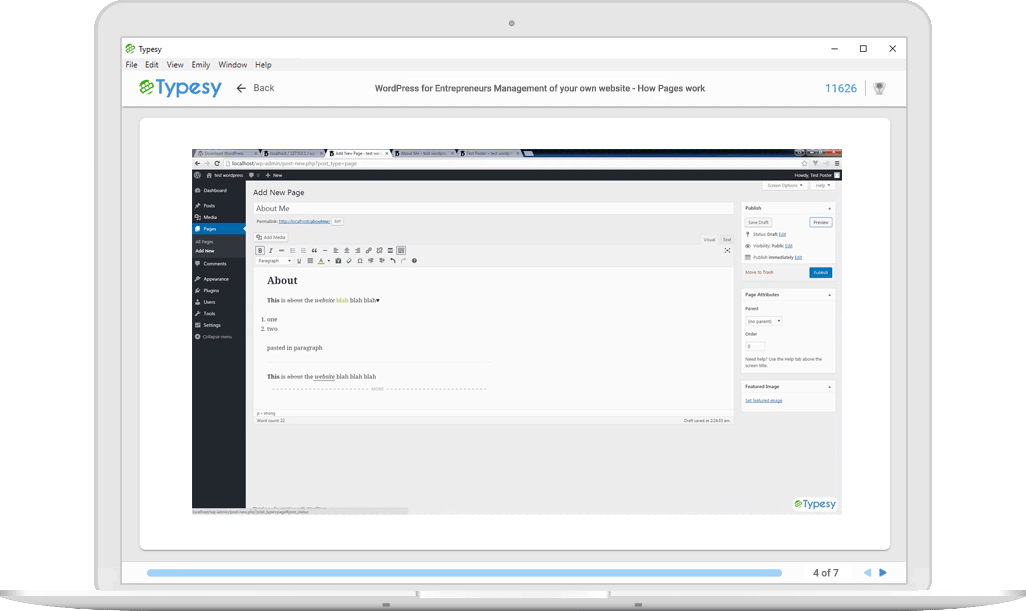The width and height of the screenshot is (1026, 611).
Task: Click the horizontal line icon
Action: (x=325, y=251)
